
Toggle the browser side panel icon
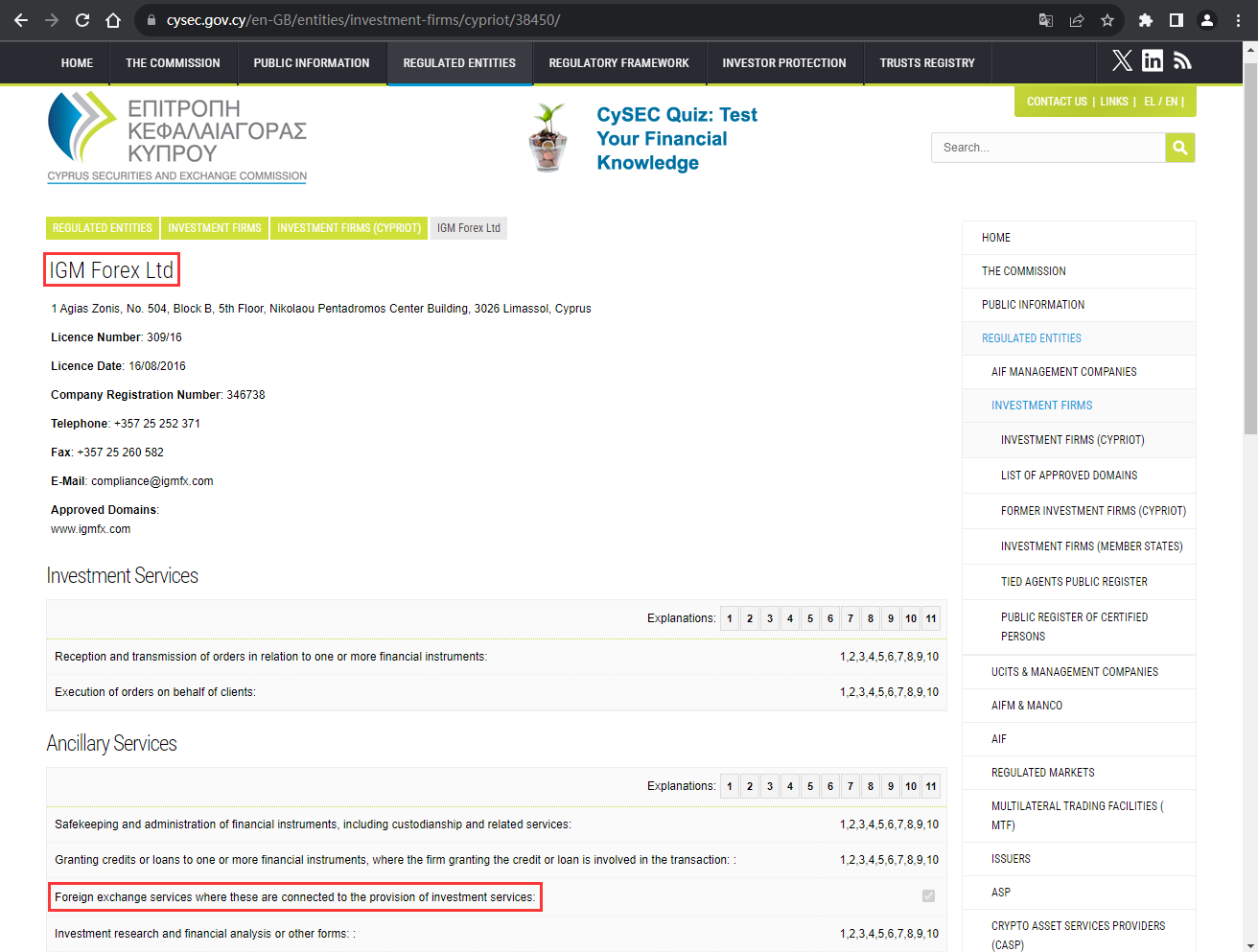point(1176,20)
